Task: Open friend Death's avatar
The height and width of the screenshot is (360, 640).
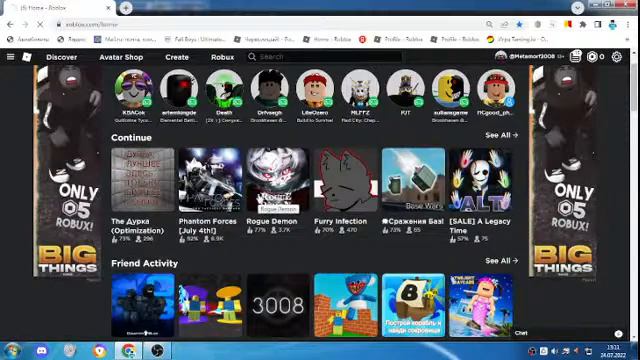Action: 224,89
